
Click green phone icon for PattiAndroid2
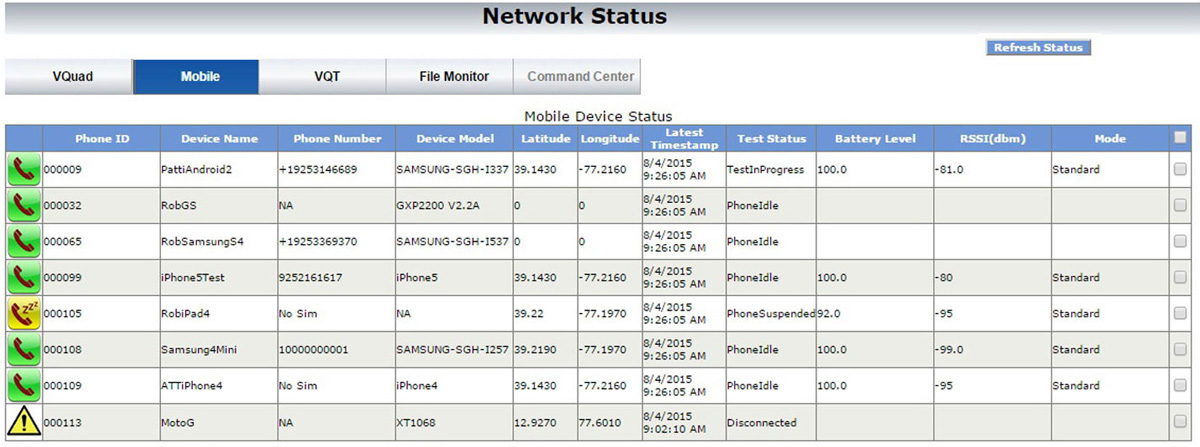point(23,170)
